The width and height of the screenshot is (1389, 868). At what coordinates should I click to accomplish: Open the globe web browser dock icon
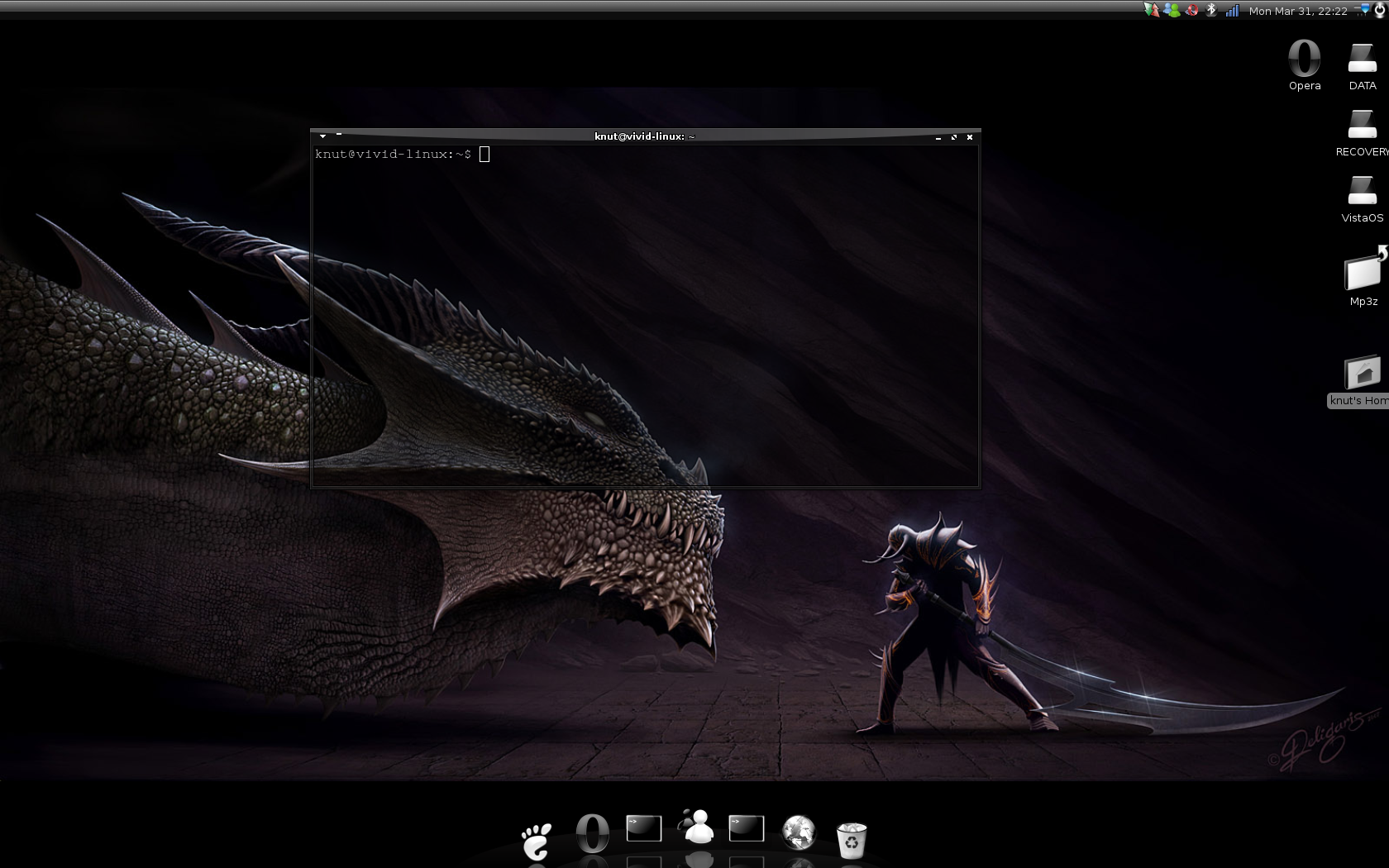pyautogui.click(x=799, y=832)
